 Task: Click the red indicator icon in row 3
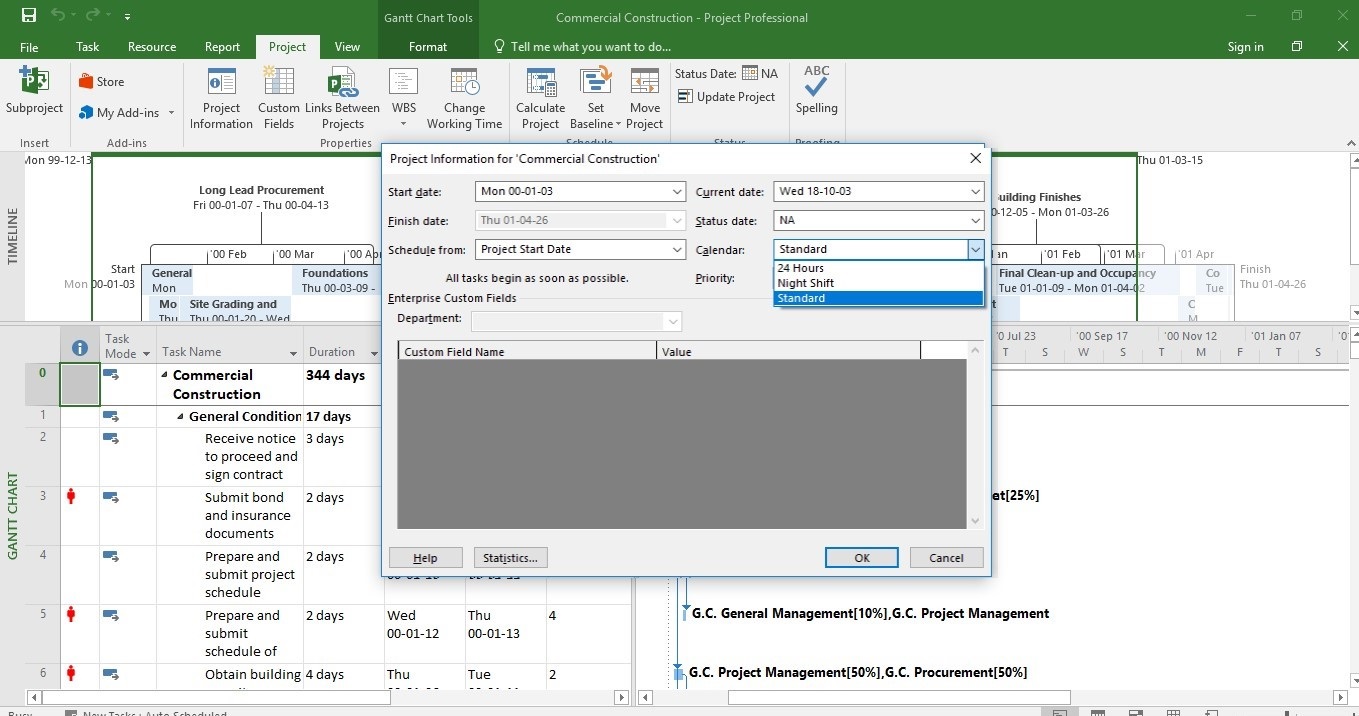click(x=71, y=496)
